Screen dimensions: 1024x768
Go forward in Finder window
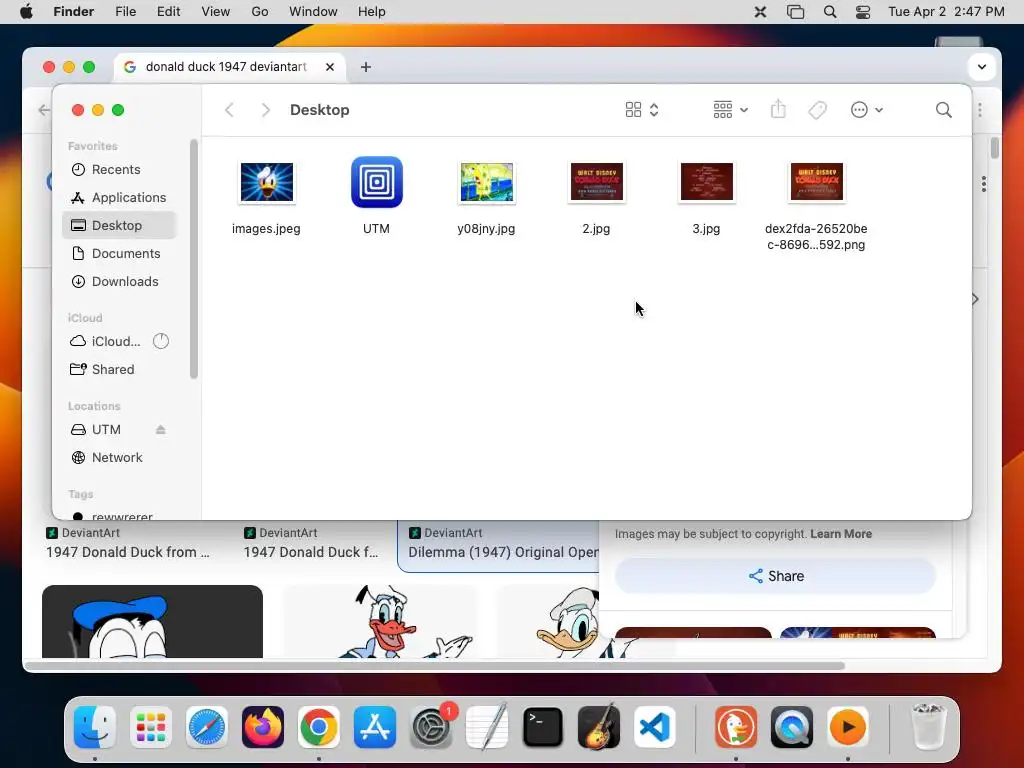265,110
